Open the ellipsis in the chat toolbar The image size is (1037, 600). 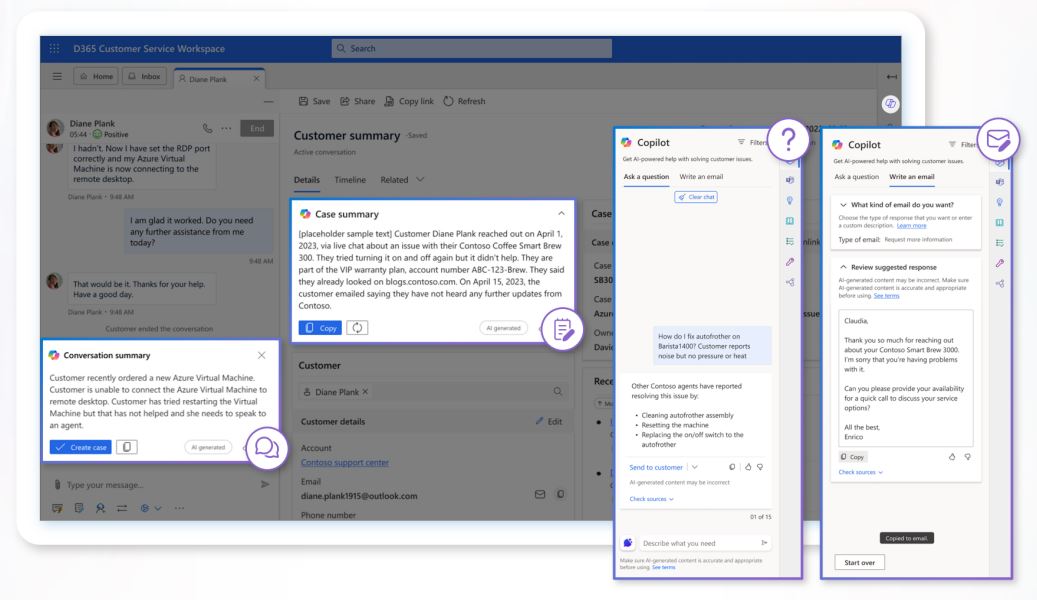[179, 508]
